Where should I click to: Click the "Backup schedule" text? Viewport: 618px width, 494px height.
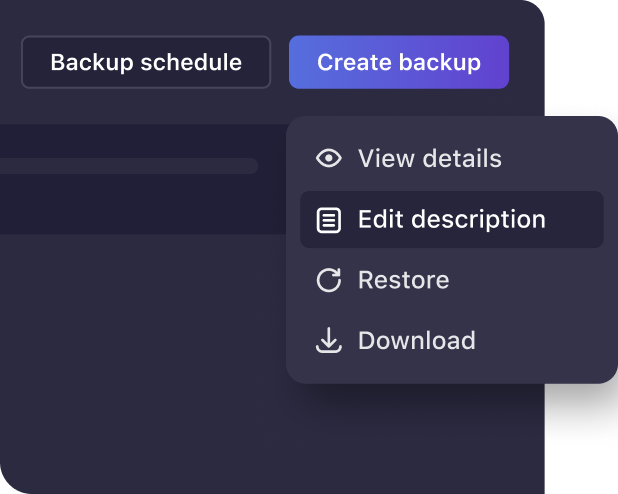click(146, 62)
